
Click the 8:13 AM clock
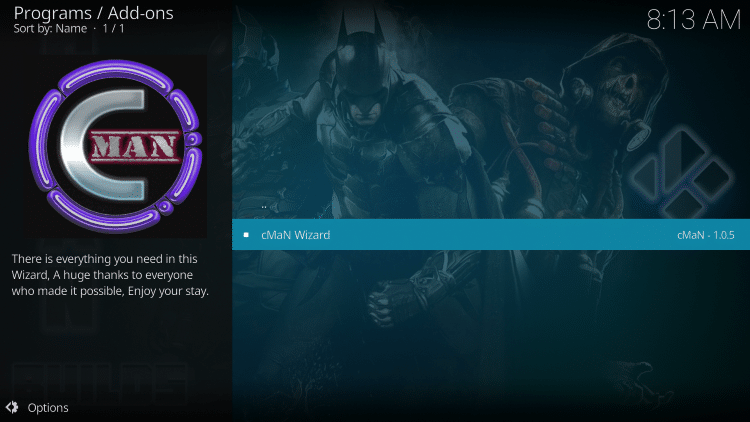693,22
